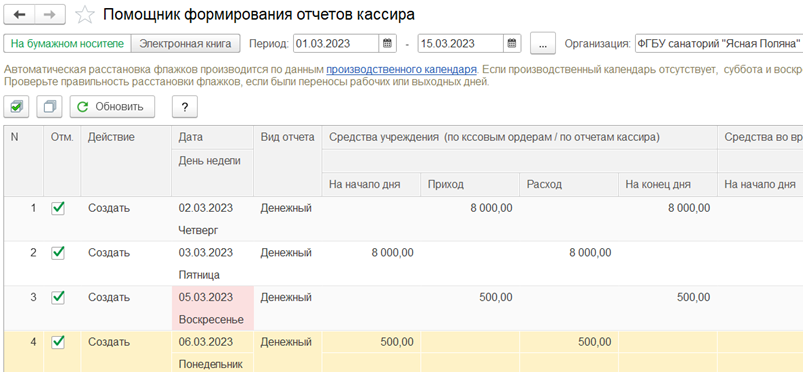Open calendar for period end date
Screen dimensions: 803x372
tap(511, 44)
